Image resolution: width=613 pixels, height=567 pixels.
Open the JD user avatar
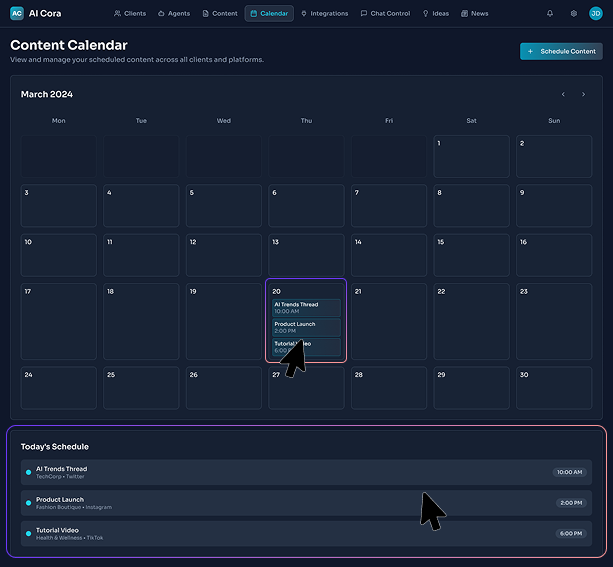[596, 13]
